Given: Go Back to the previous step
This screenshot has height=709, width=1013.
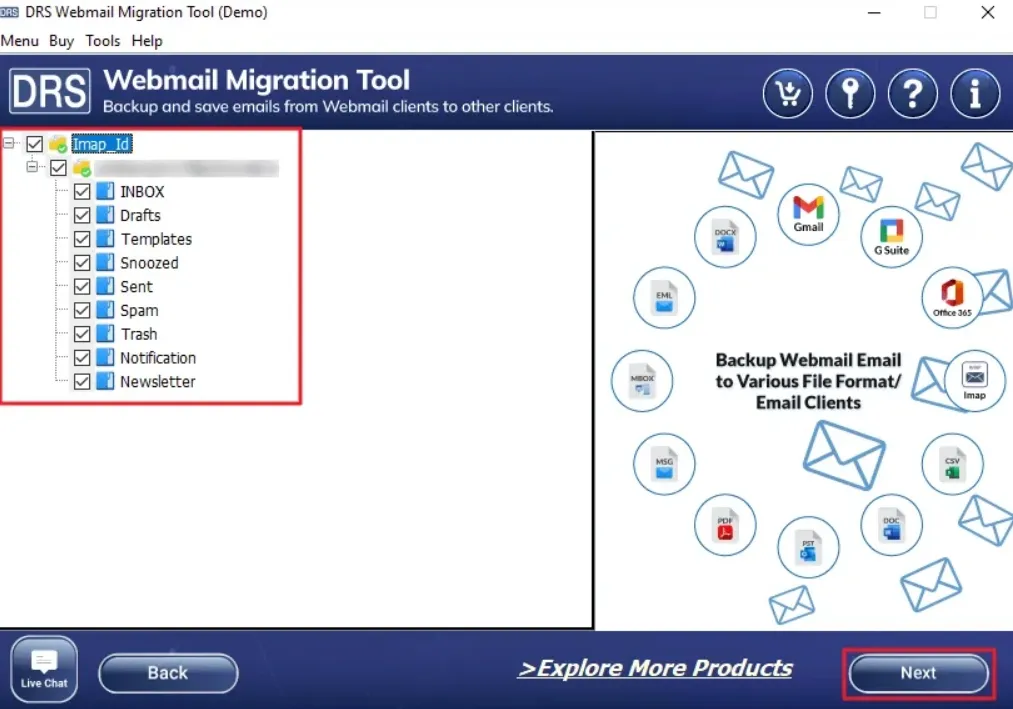Looking at the screenshot, I should tap(168, 673).
